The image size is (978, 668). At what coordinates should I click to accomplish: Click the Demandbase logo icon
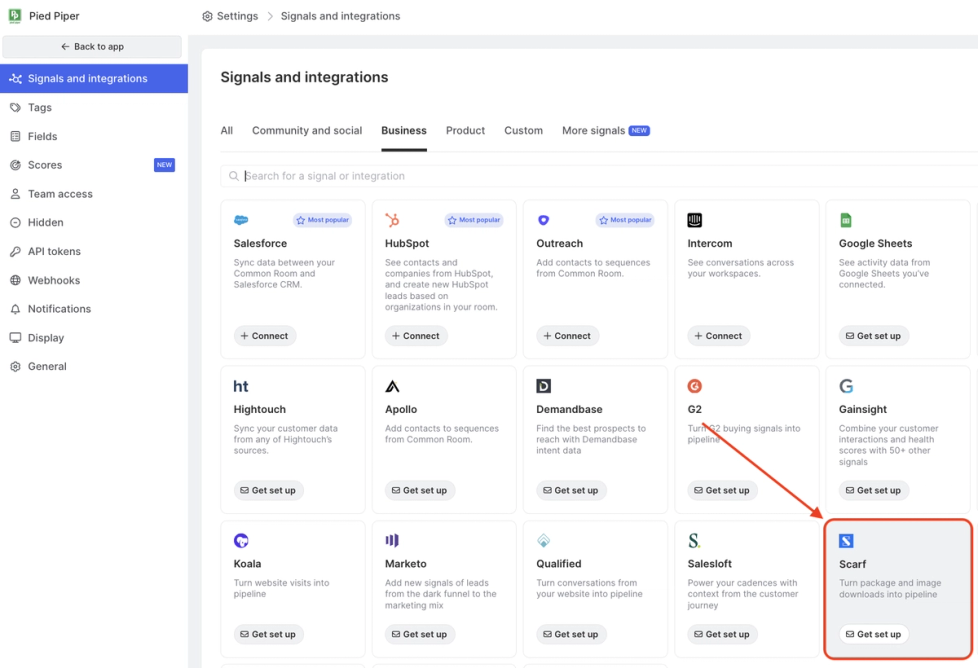(x=543, y=386)
